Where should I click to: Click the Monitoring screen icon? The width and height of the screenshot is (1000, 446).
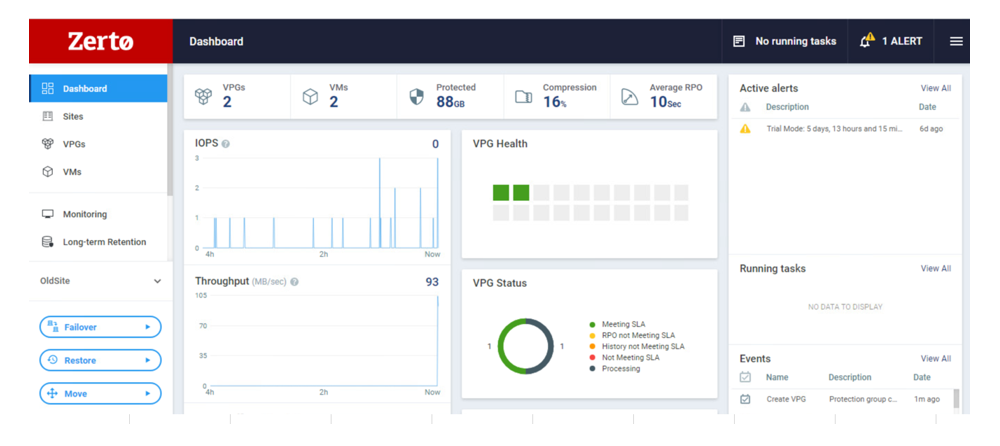pos(47,214)
